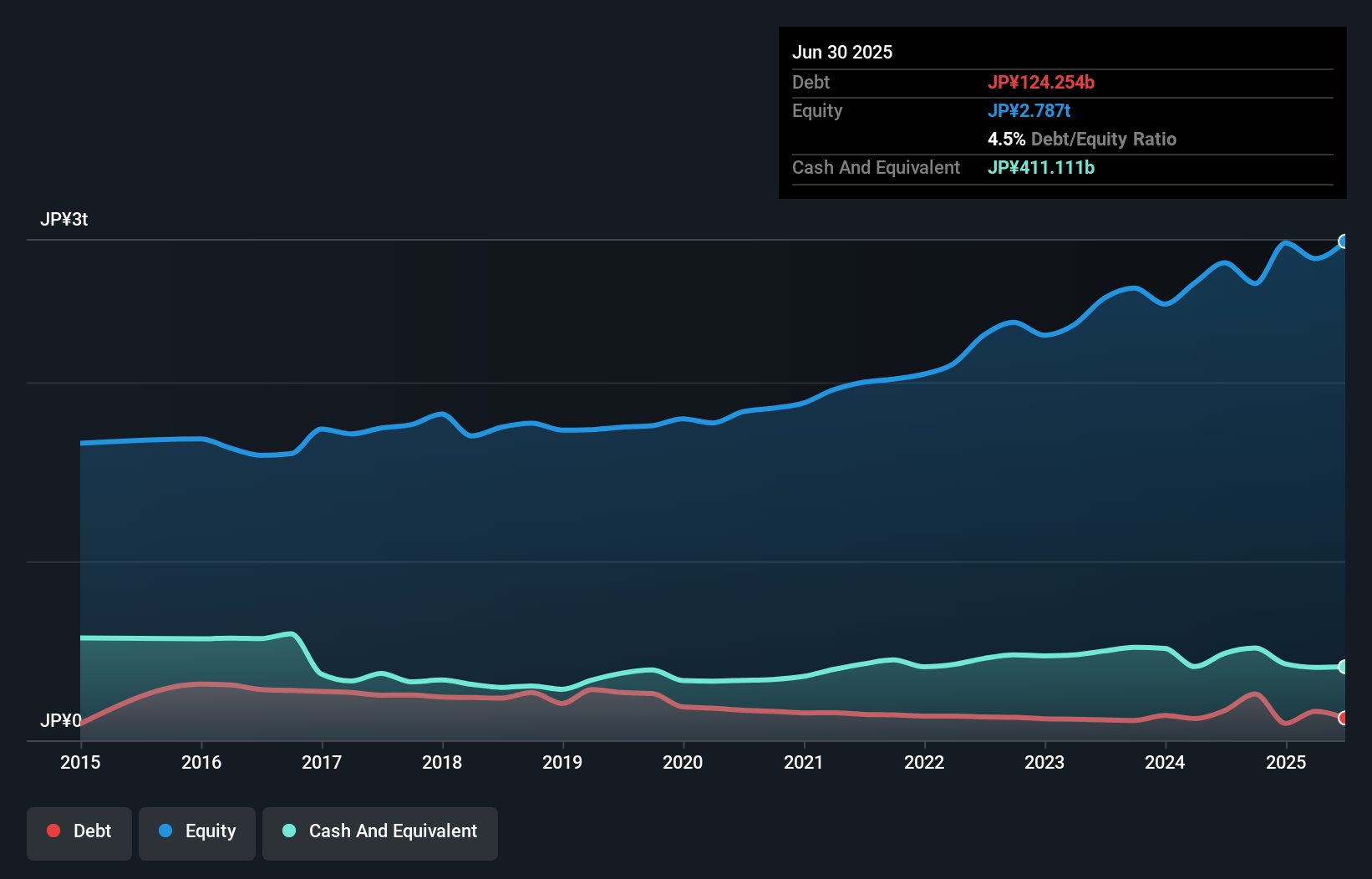Select the 2019 year axis label

[x=562, y=762]
